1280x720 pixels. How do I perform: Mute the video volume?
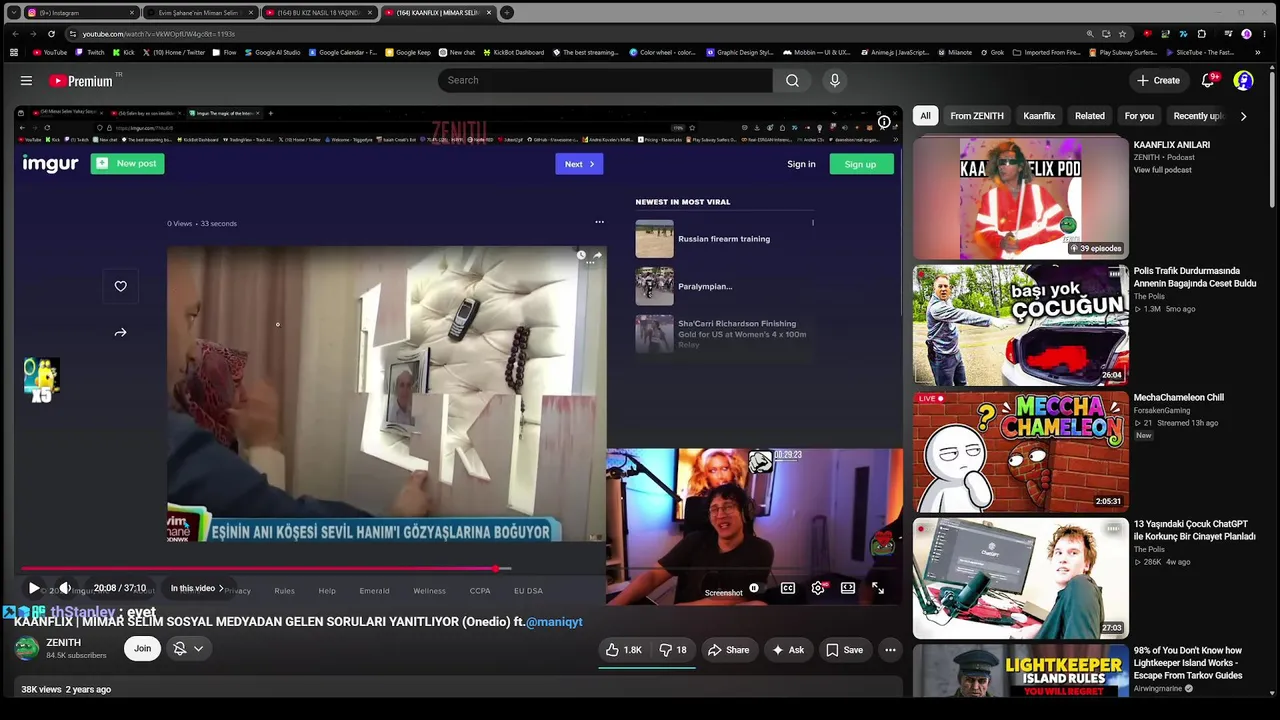(65, 588)
